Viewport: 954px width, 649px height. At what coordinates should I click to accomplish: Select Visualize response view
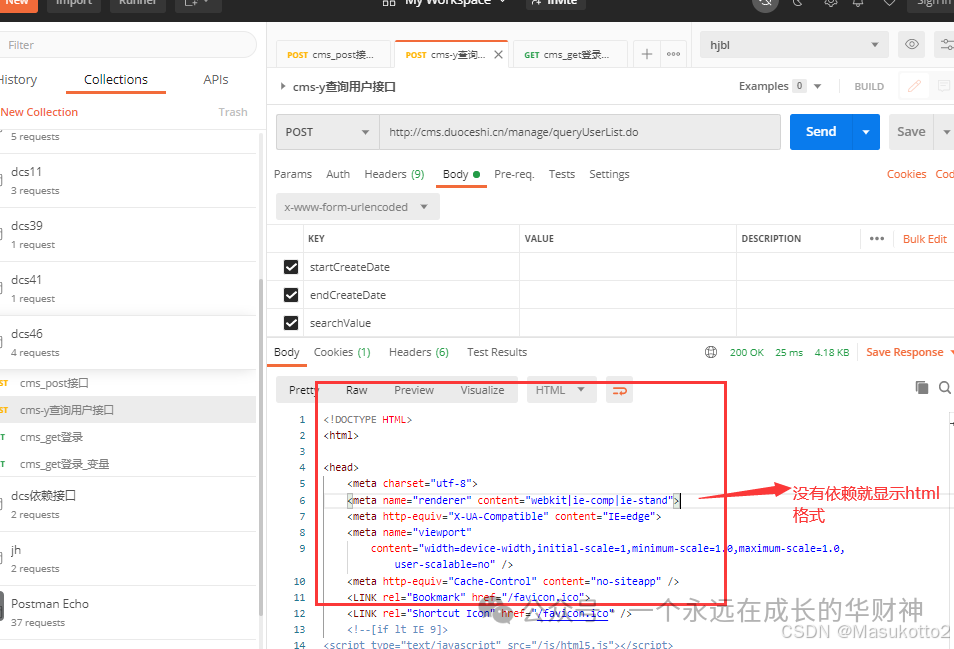[x=482, y=390]
